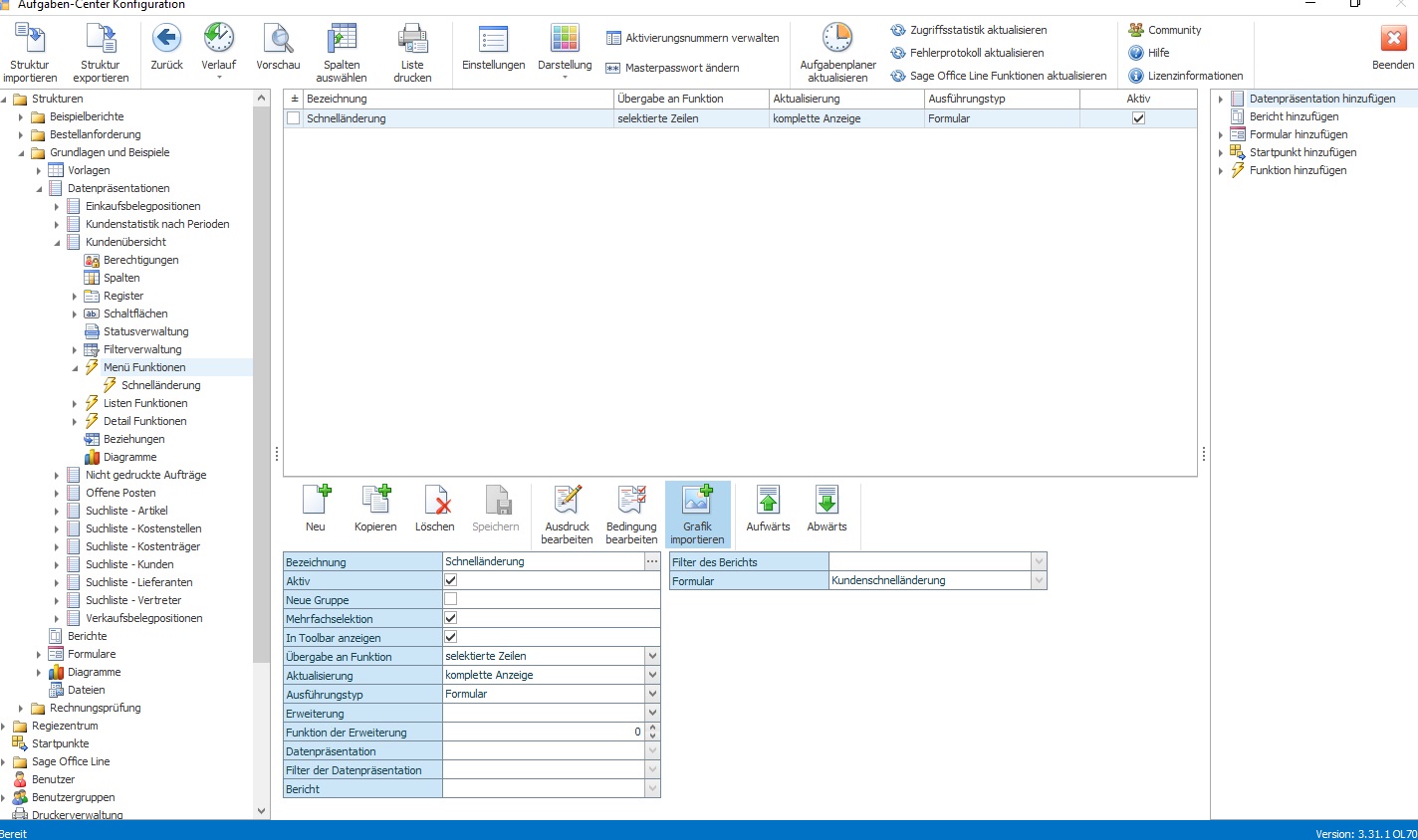Click Aufgabenplaner aktualisieren clock icon
Viewport: 1418px width, 840px height.
point(837,39)
